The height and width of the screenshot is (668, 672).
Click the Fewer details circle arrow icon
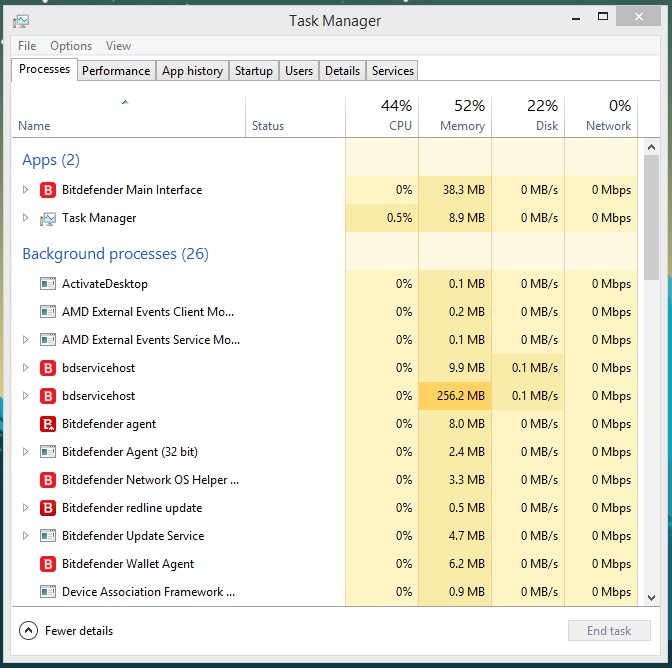[x=28, y=631]
